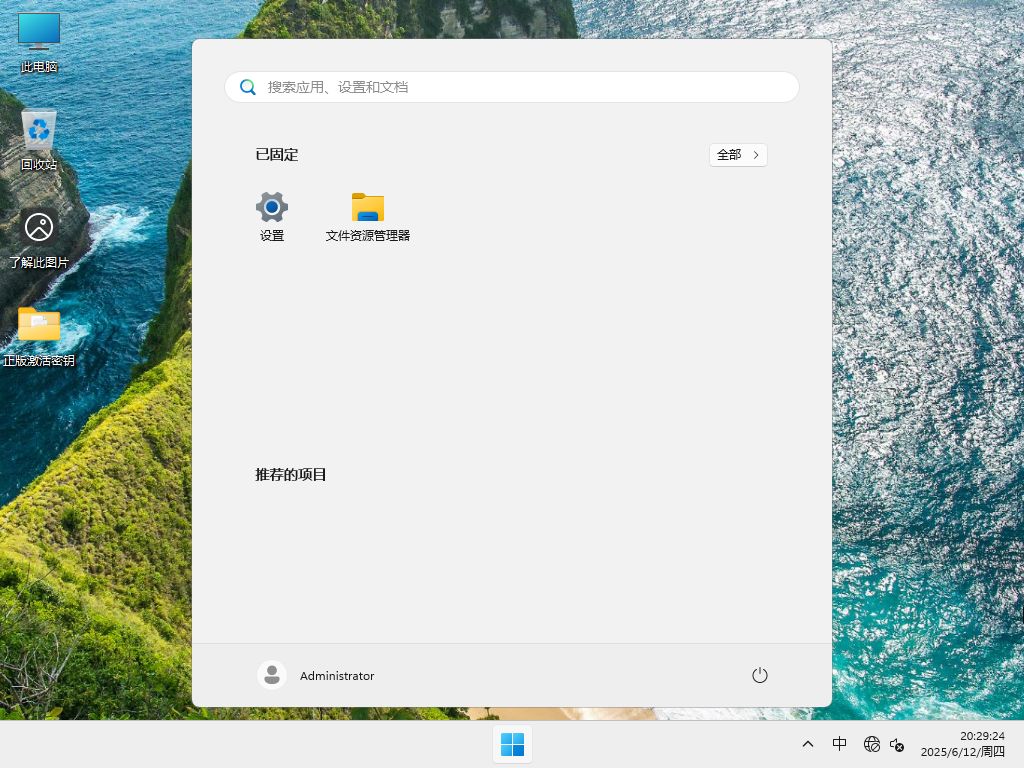Click the chevron arrow next to 全部
1024x768 pixels.
click(755, 155)
